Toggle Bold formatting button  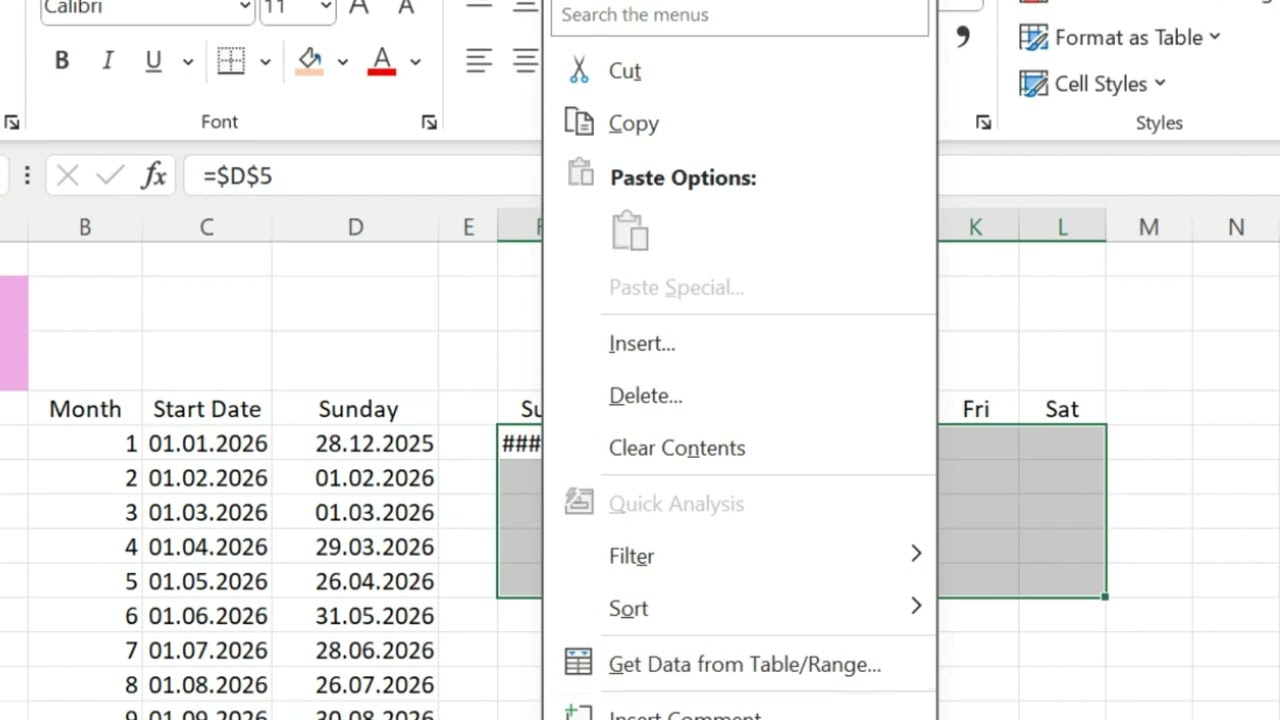(x=62, y=61)
